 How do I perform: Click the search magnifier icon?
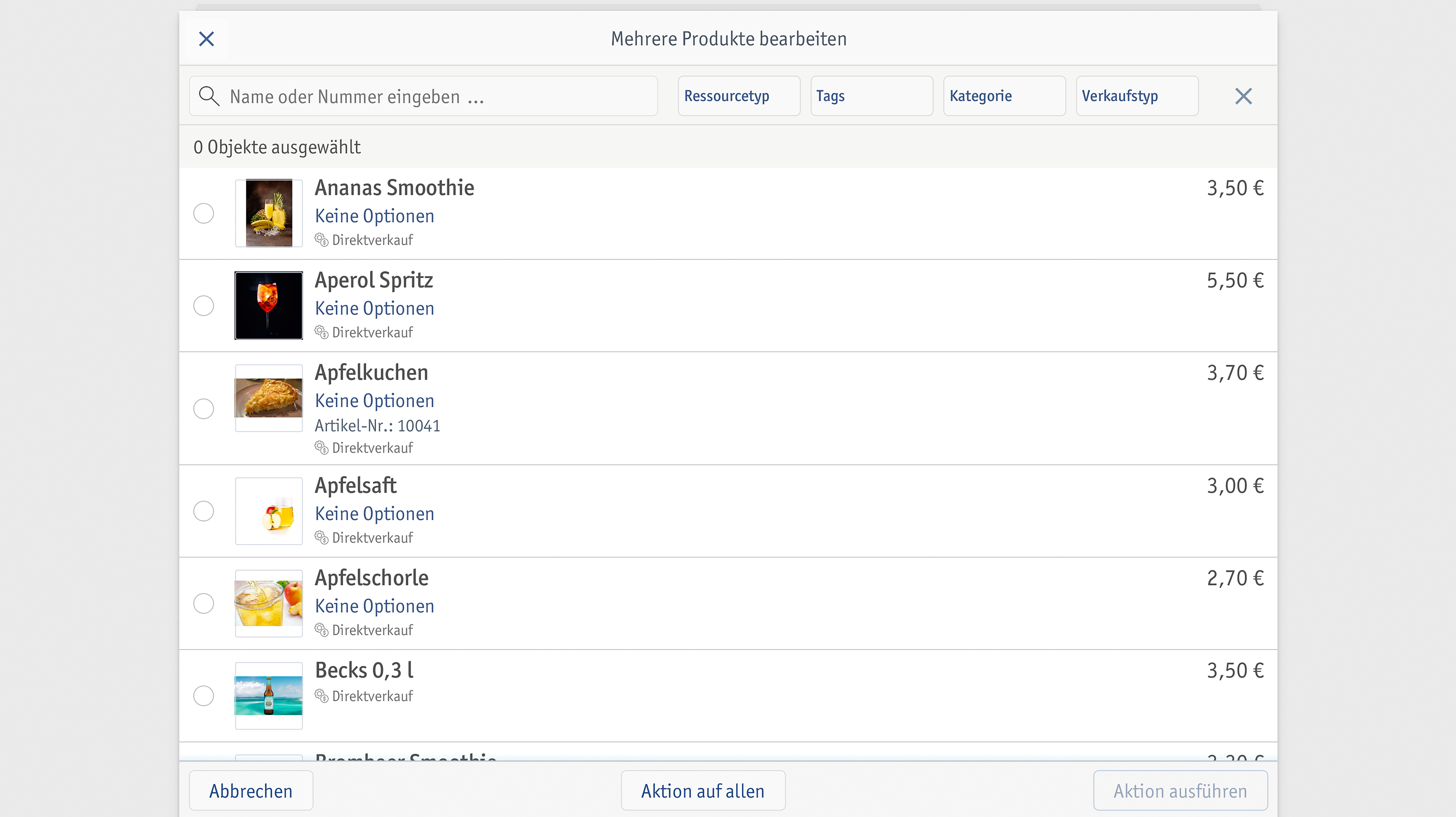pyautogui.click(x=209, y=96)
